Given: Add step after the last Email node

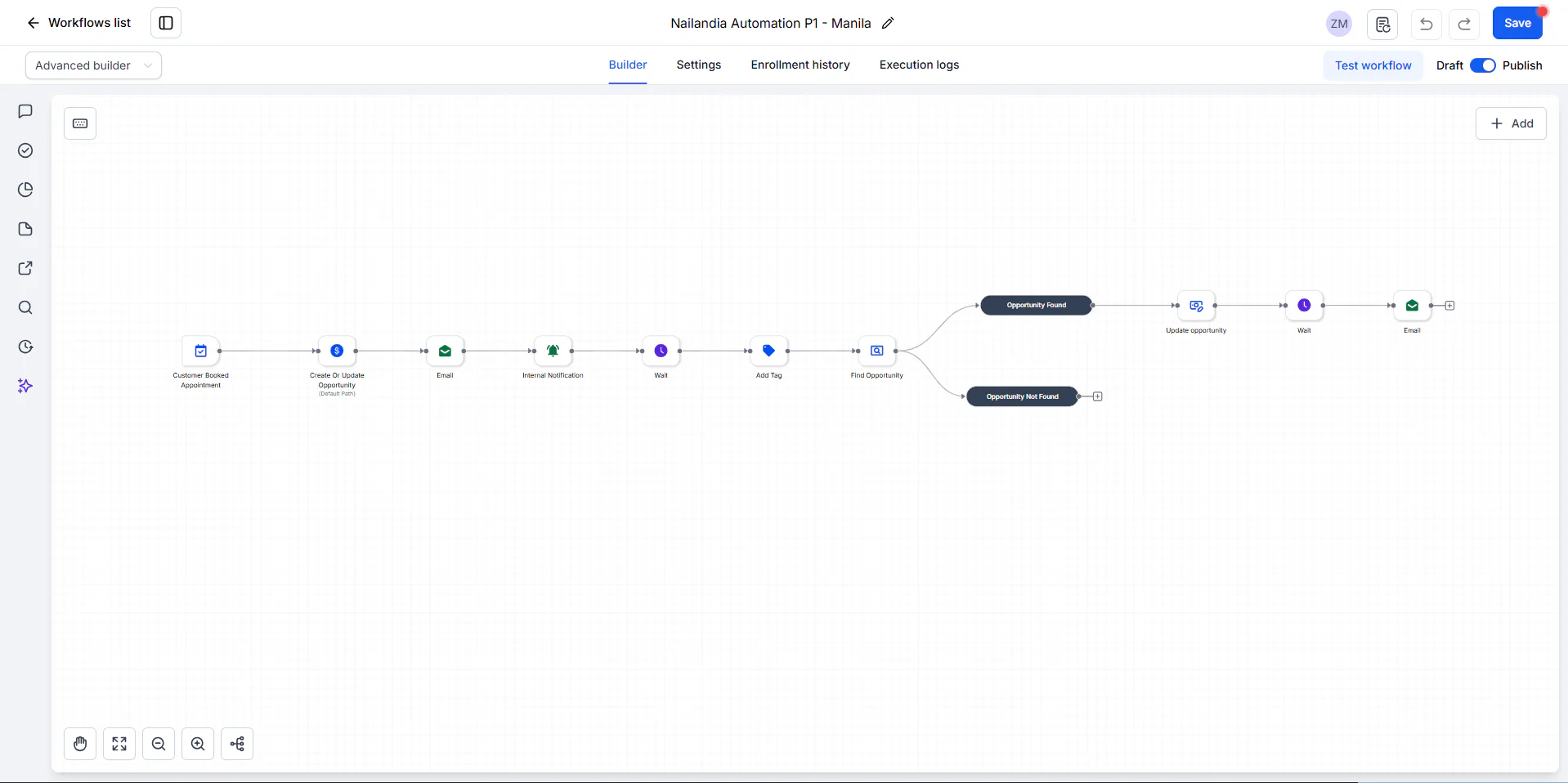Looking at the screenshot, I should (x=1450, y=306).
